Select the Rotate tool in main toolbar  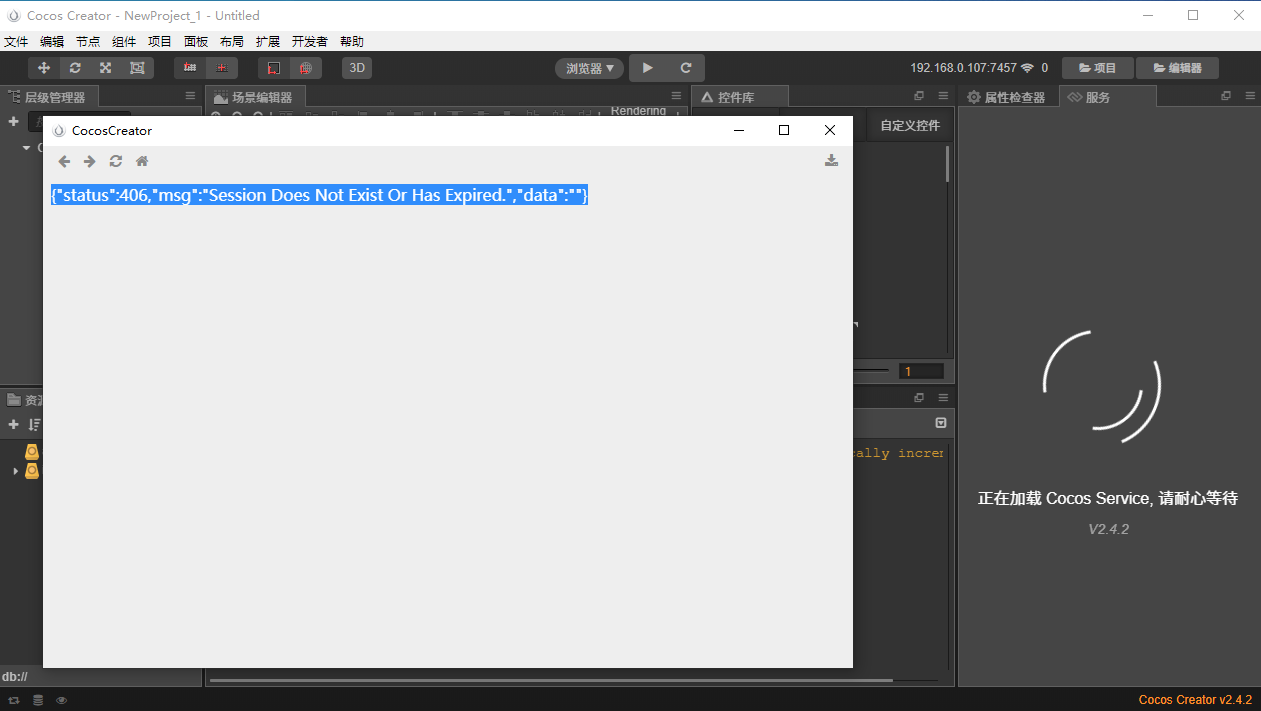[x=75, y=68]
